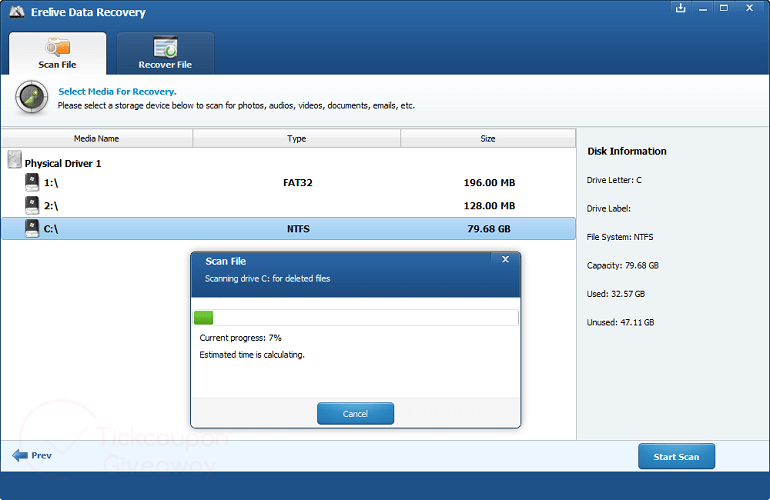Image resolution: width=770 pixels, height=500 pixels.
Task: Click the Drive Label: entry
Action: pyautogui.click(x=608, y=209)
